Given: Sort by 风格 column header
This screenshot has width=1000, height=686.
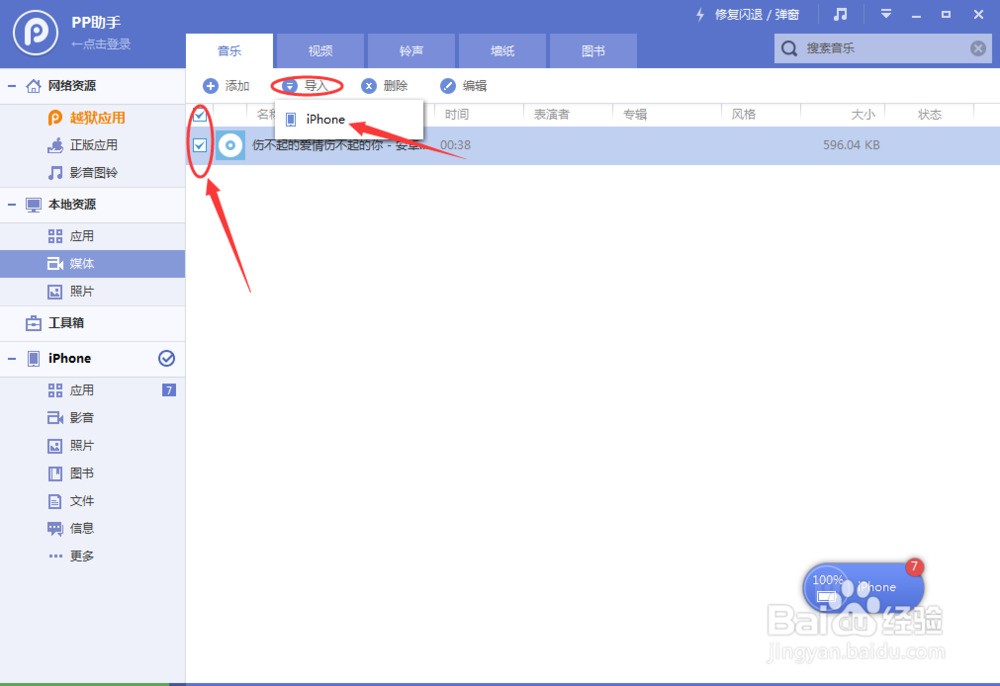Looking at the screenshot, I should pos(744,115).
